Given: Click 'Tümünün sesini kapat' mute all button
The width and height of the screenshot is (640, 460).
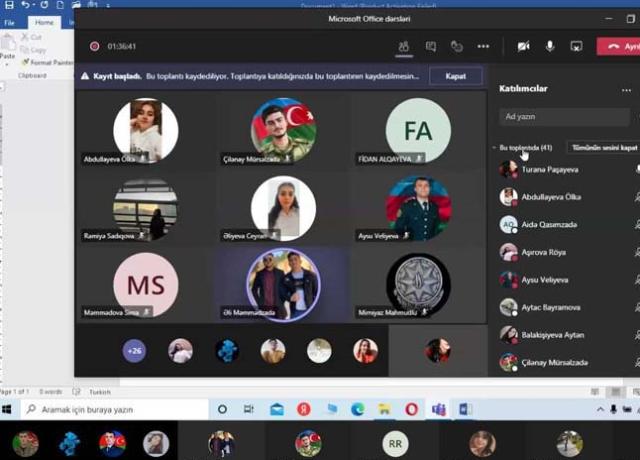Looking at the screenshot, I should [603, 147].
